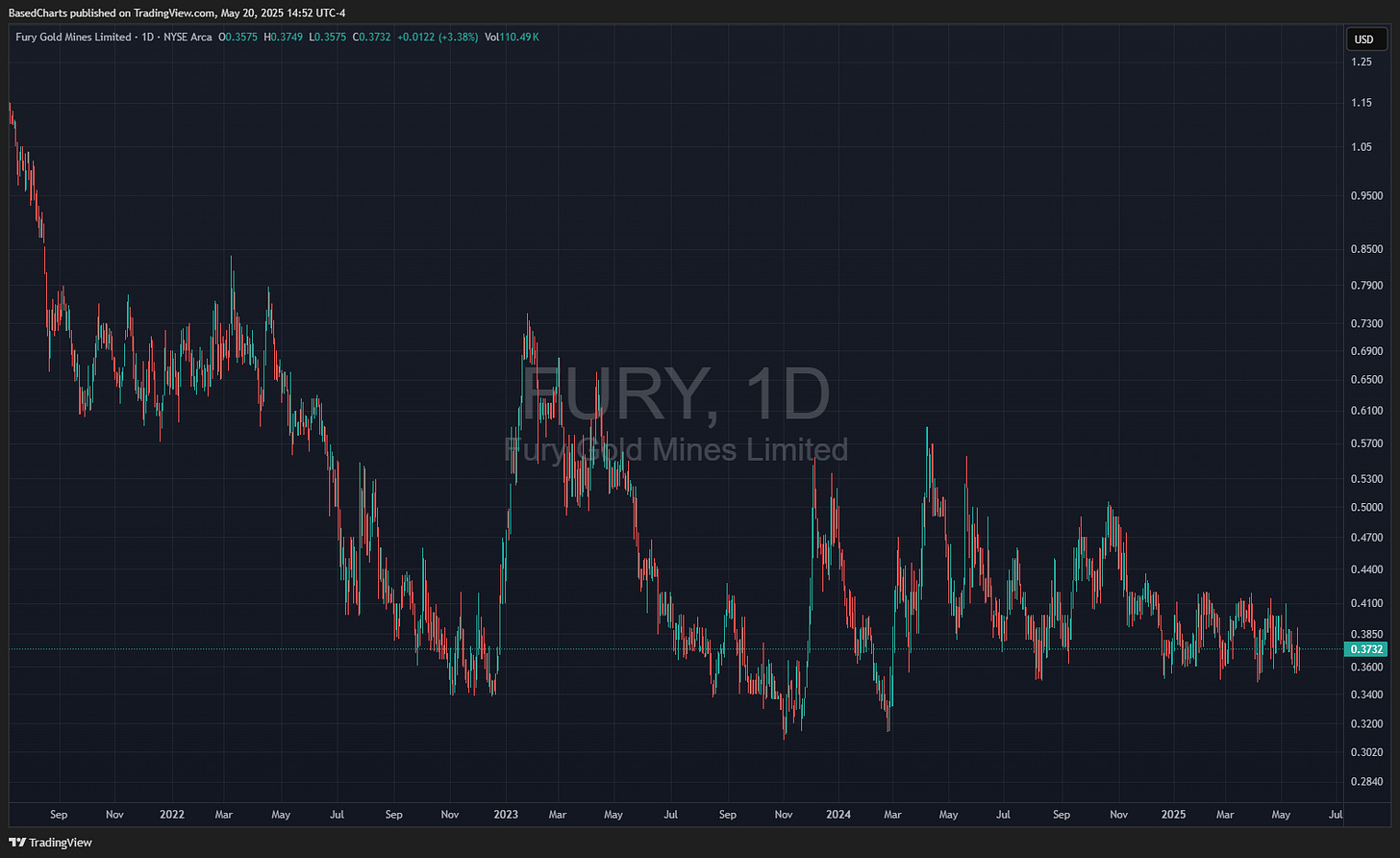Click the 0.6500 price axis label

pyautogui.click(x=1366, y=380)
